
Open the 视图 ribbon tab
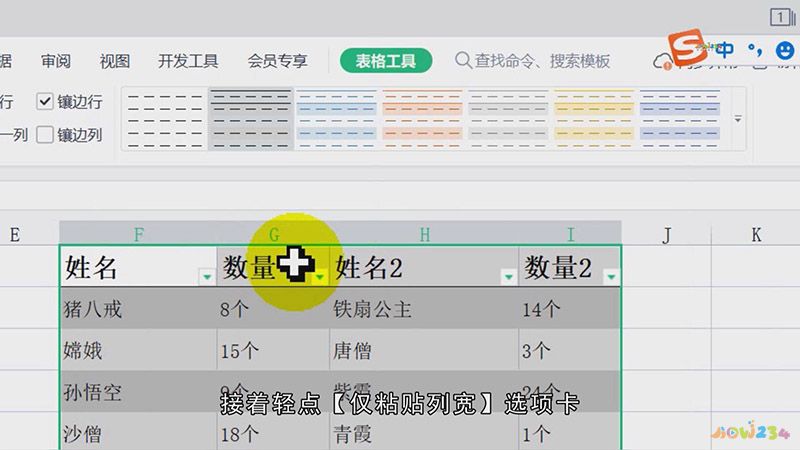(x=115, y=61)
